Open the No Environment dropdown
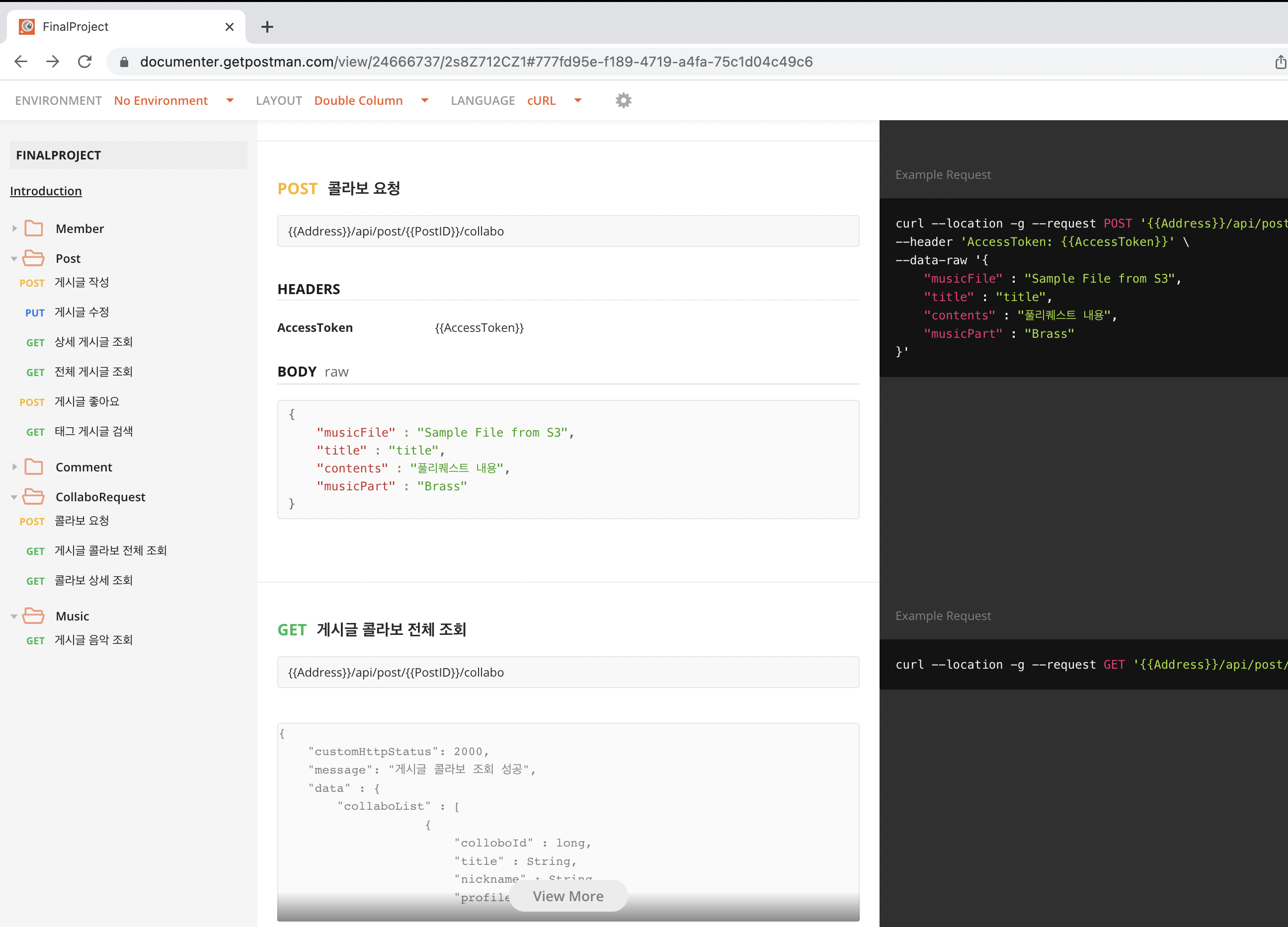Viewport: 1288px width, 927px height. pos(173,100)
